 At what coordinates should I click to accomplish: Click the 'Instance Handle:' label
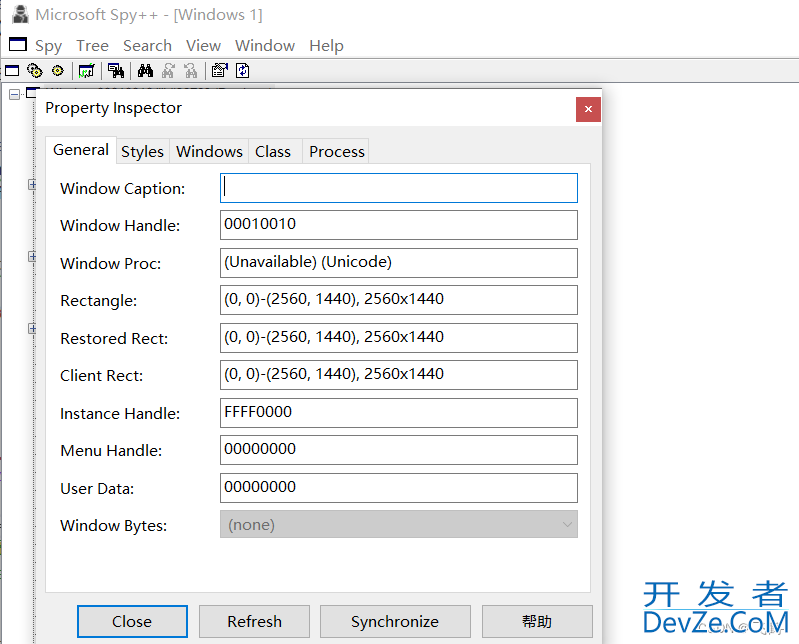(x=120, y=413)
